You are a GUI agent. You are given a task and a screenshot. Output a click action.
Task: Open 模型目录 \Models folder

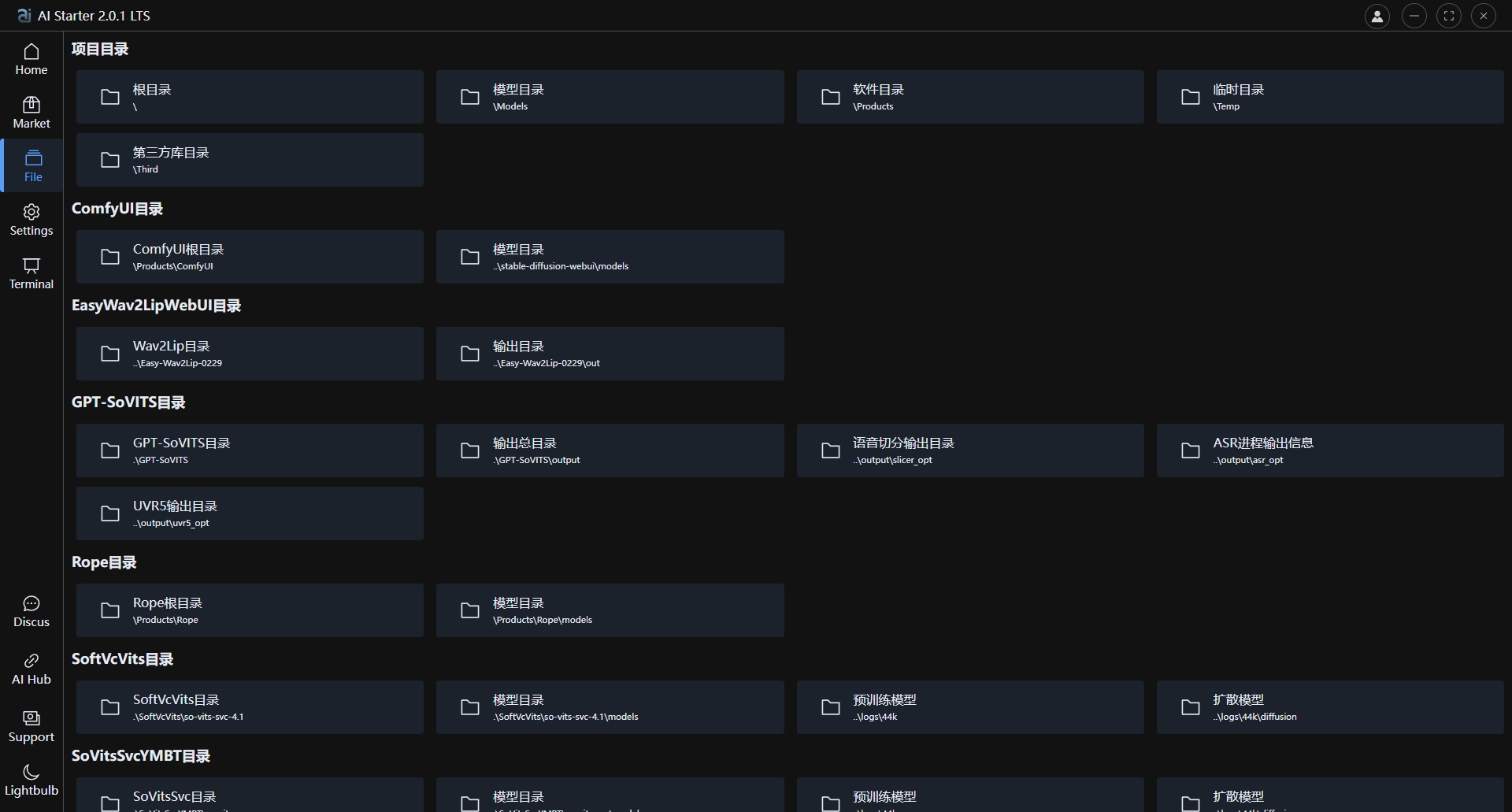610,97
